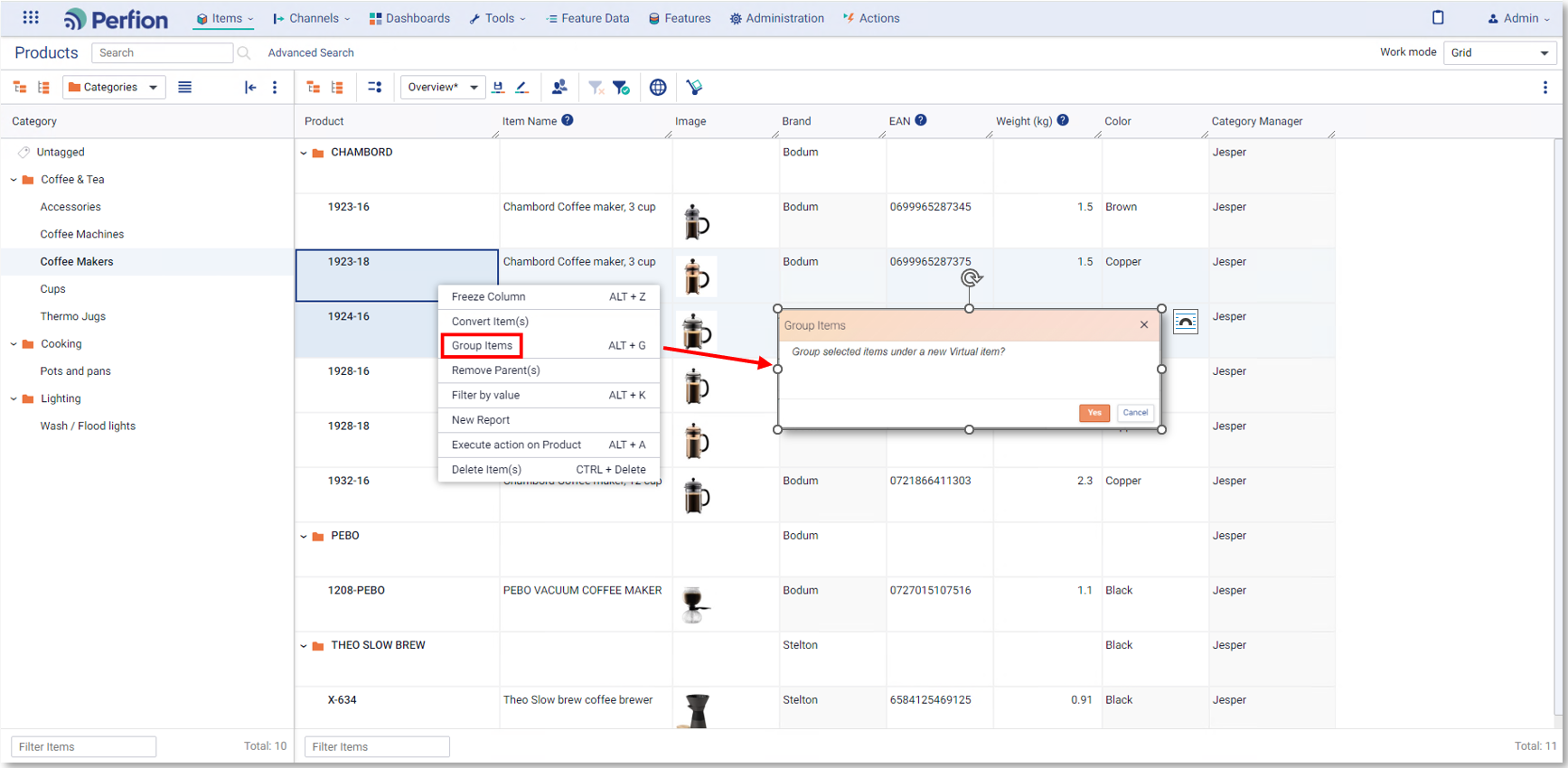Image resolution: width=1568 pixels, height=768 pixels.
Task: Save the current Overview view
Action: [x=498, y=88]
